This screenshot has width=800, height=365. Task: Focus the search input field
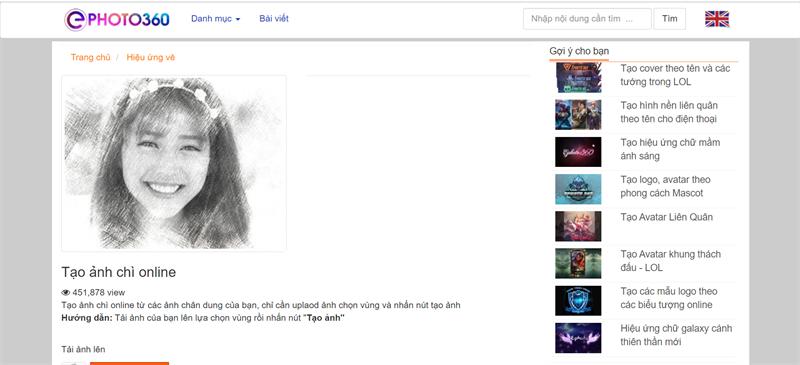(587, 19)
